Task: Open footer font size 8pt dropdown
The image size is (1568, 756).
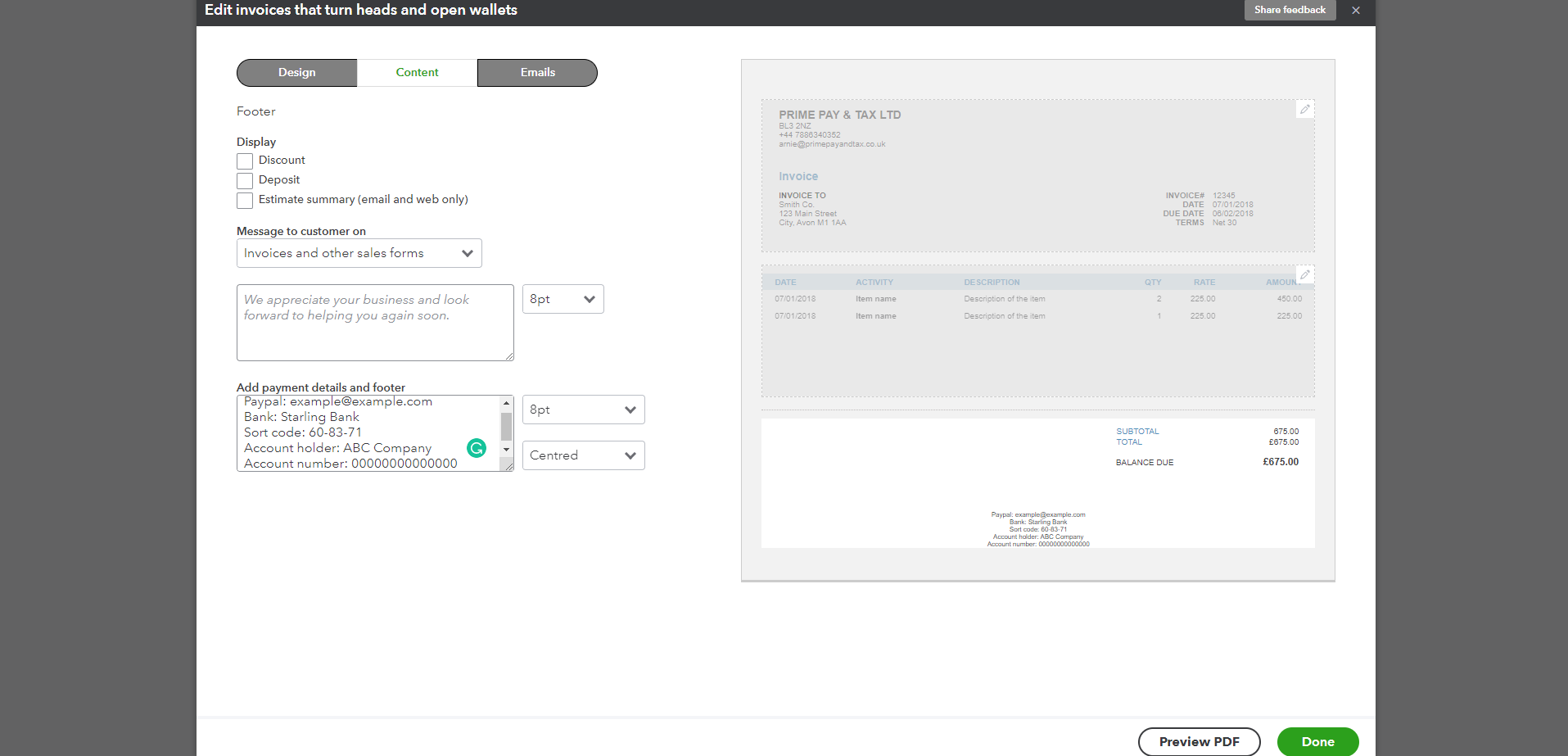Action: click(x=584, y=410)
